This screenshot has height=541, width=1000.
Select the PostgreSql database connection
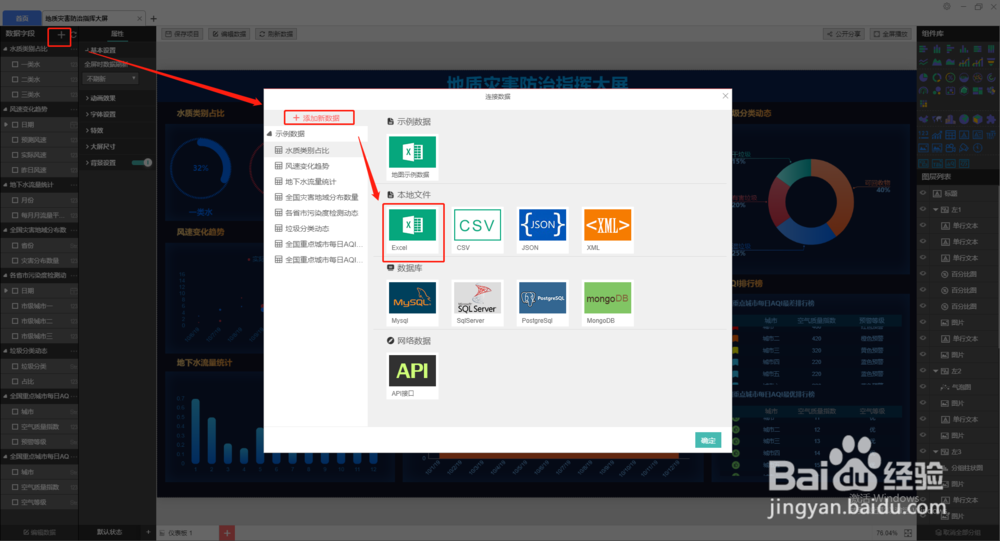tap(542, 304)
